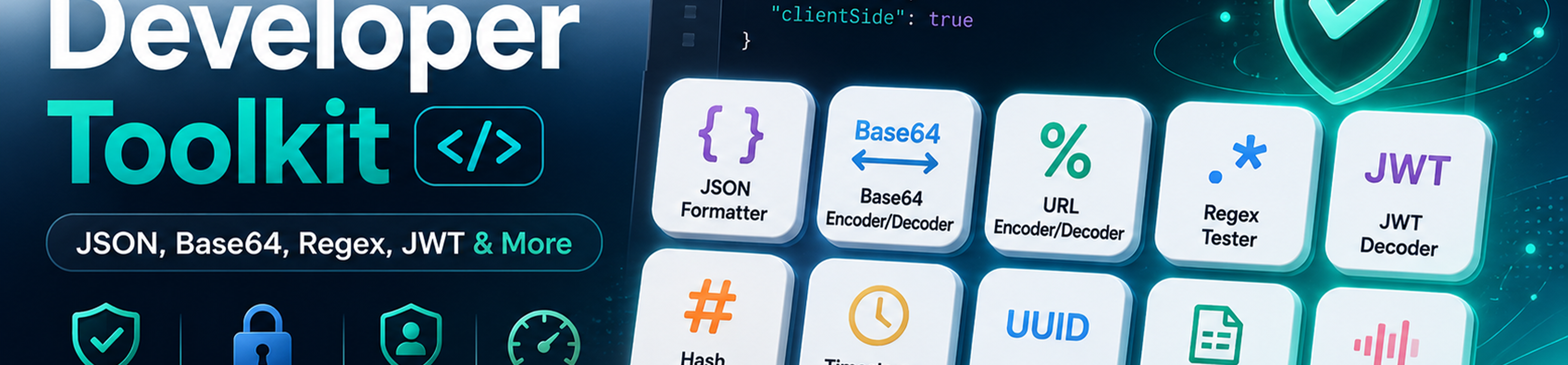
Task: Click the shield icon with a user silhouette
Action: tap(411, 334)
